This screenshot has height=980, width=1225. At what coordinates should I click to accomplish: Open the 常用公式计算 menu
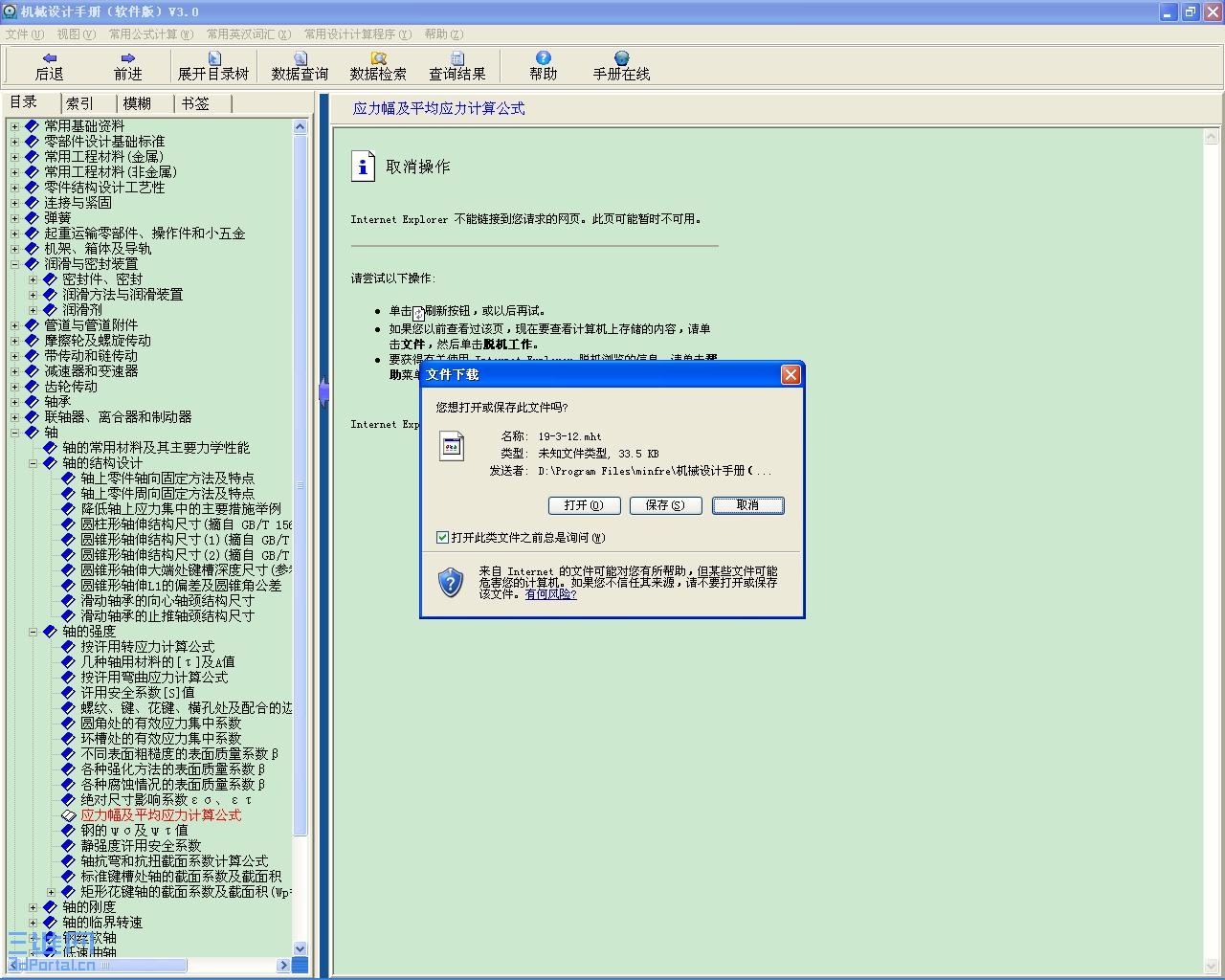150,34
